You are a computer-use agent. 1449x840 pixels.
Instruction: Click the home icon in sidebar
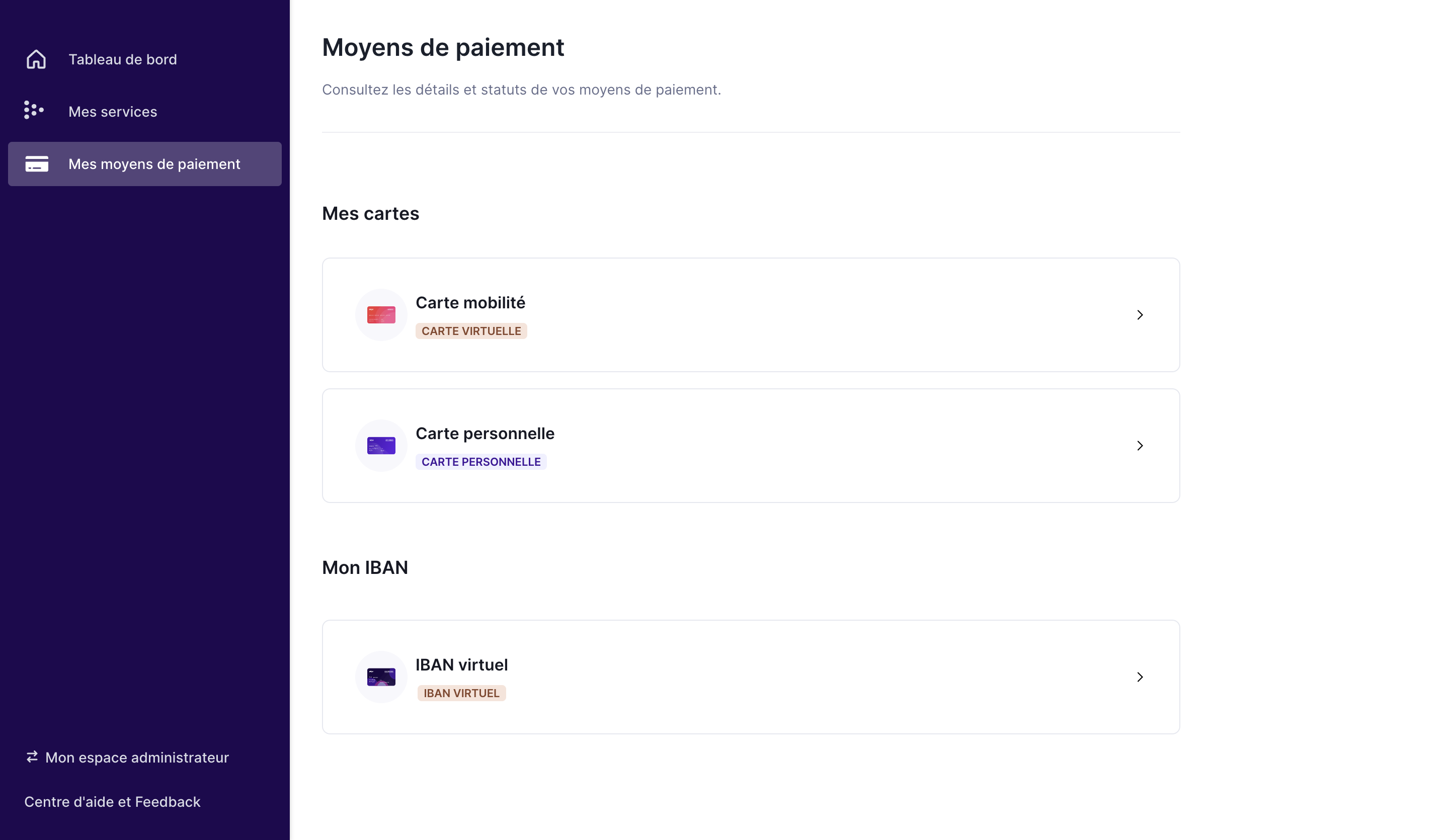point(36,59)
